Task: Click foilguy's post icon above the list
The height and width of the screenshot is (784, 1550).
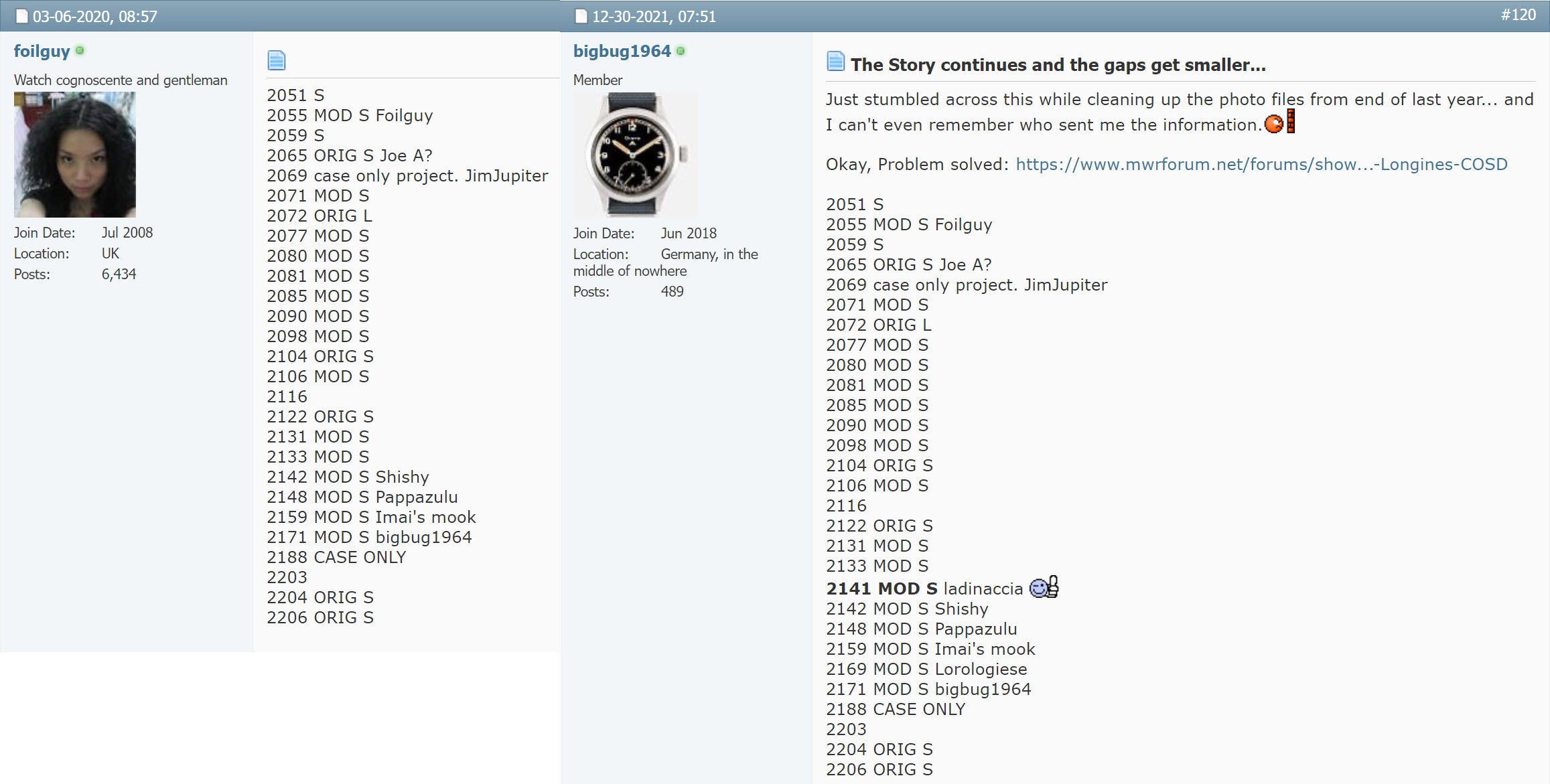Action: coord(276,60)
